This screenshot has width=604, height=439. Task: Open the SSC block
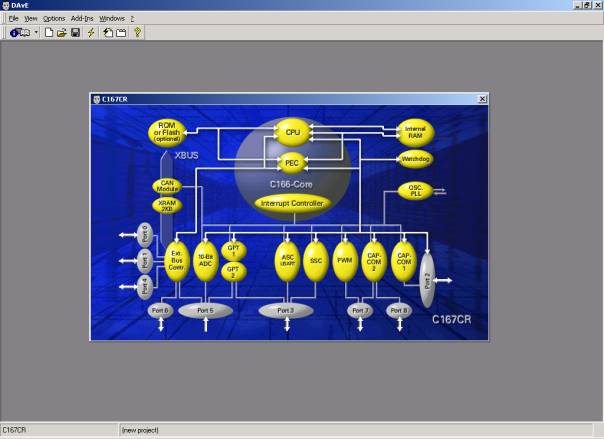tap(316, 261)
